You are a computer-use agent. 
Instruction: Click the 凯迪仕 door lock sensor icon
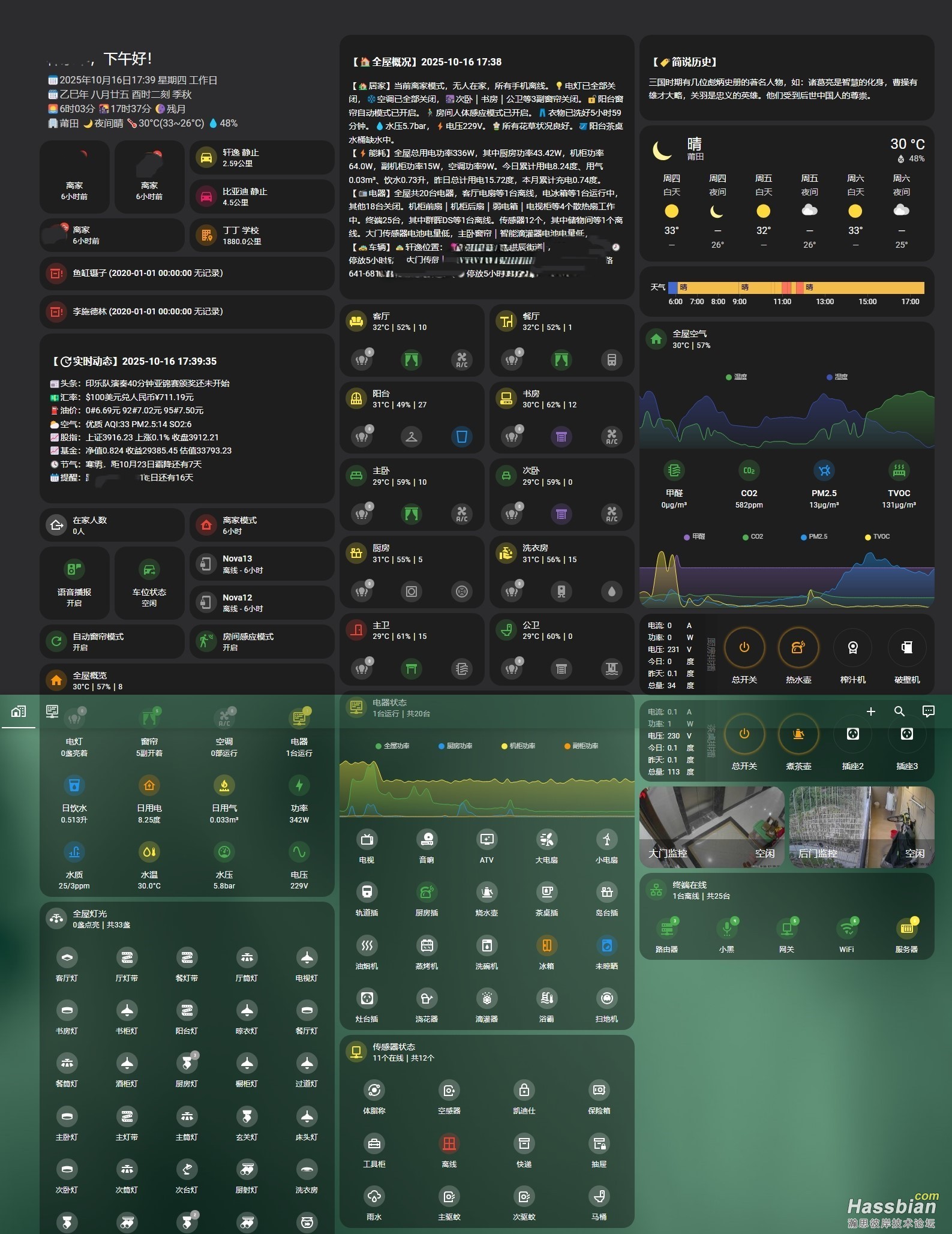[x=524, y=1090]
